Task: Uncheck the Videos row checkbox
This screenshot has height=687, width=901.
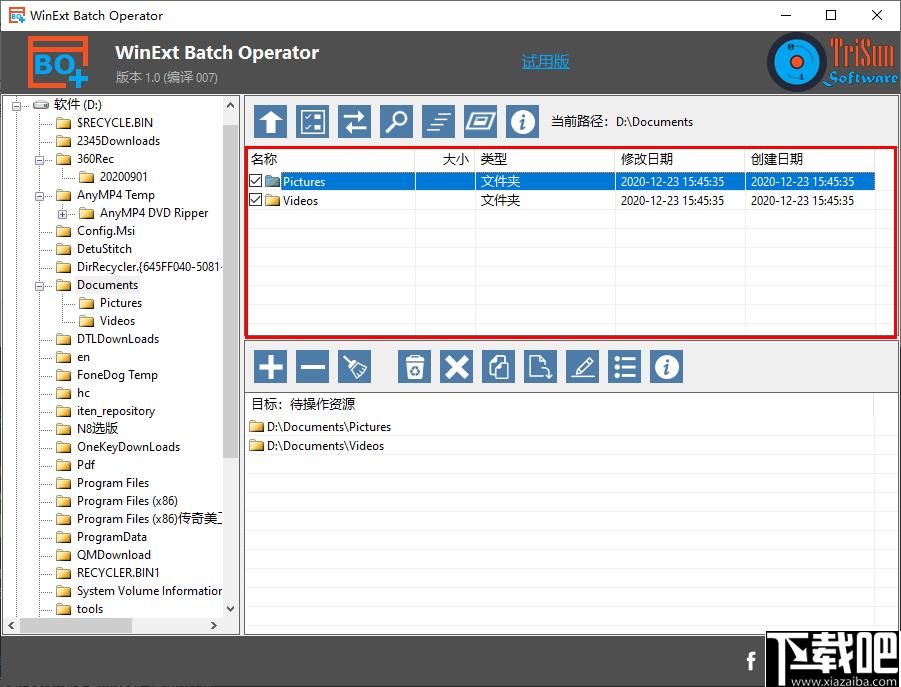Action: 256,200
